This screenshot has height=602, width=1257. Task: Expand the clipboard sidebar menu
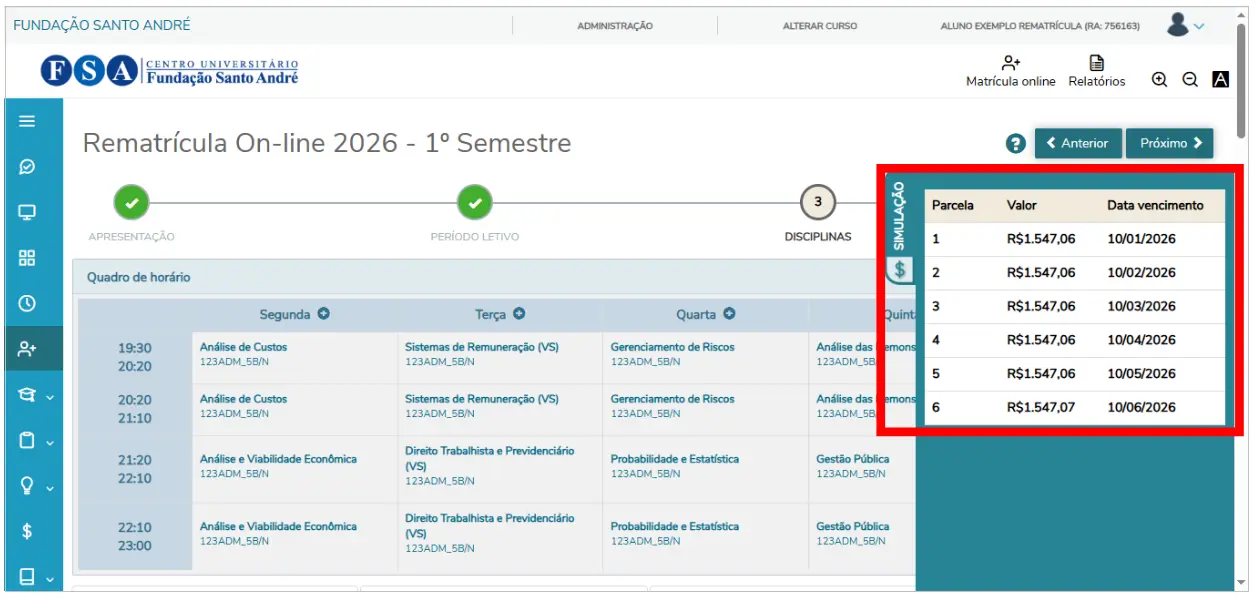(x=34, y=440)
